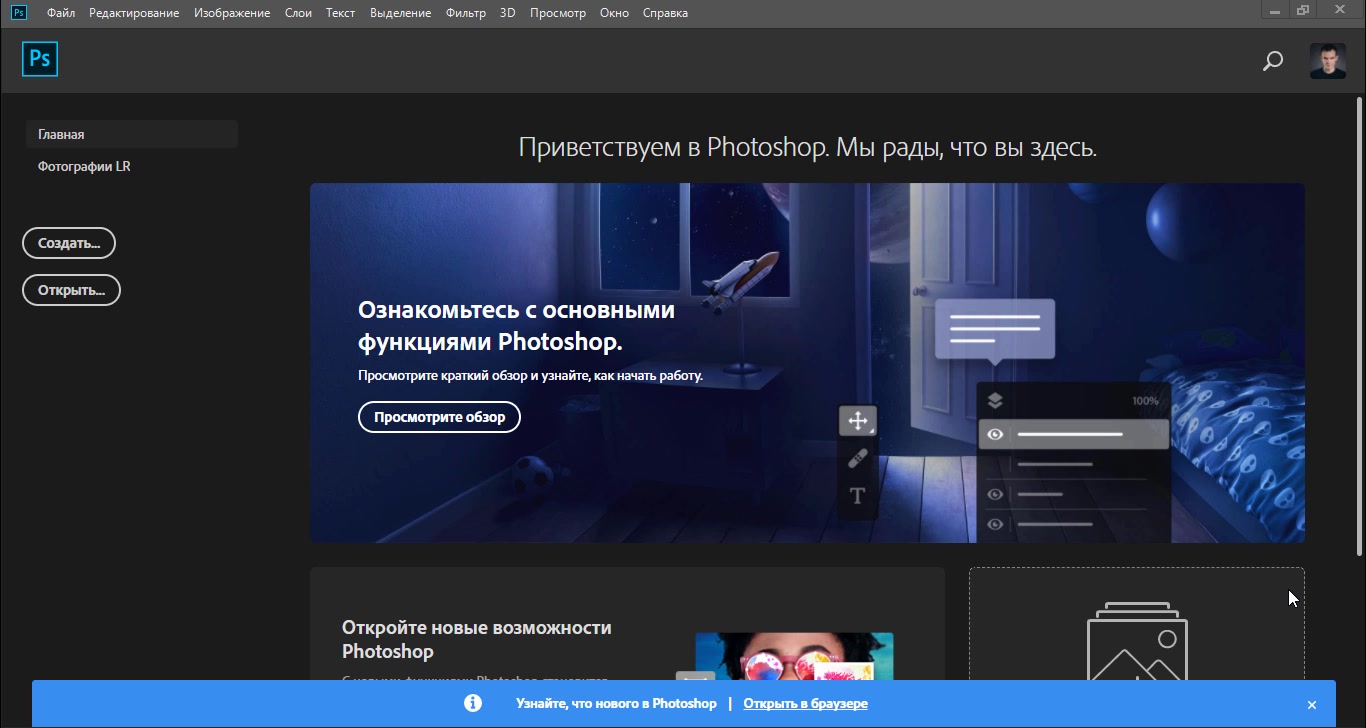Open the Файл menu
Image resolution: width=1366 pixels, height=728 pixels.
click(61, 13)
